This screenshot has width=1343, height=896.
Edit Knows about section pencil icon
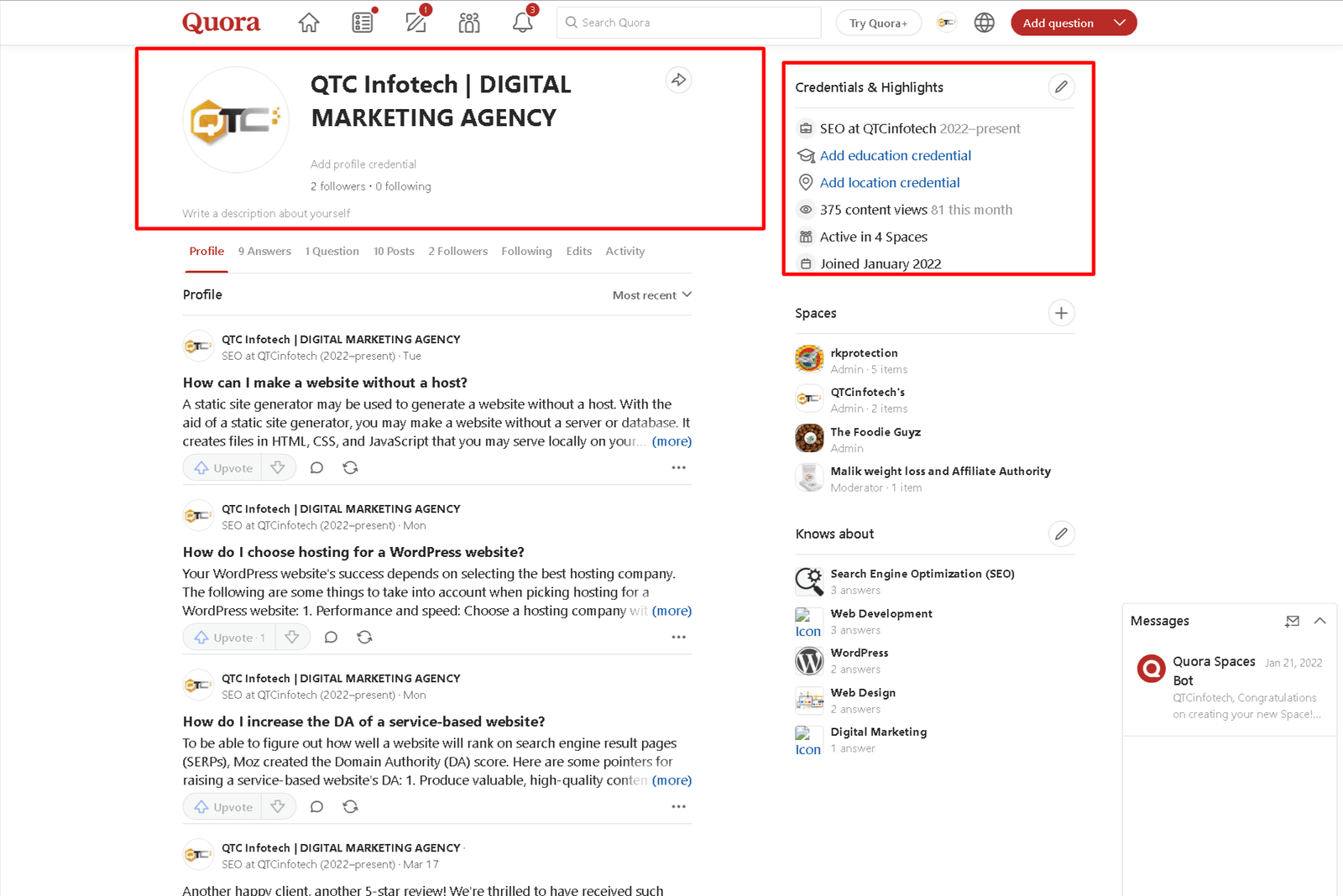(1061, 534)
